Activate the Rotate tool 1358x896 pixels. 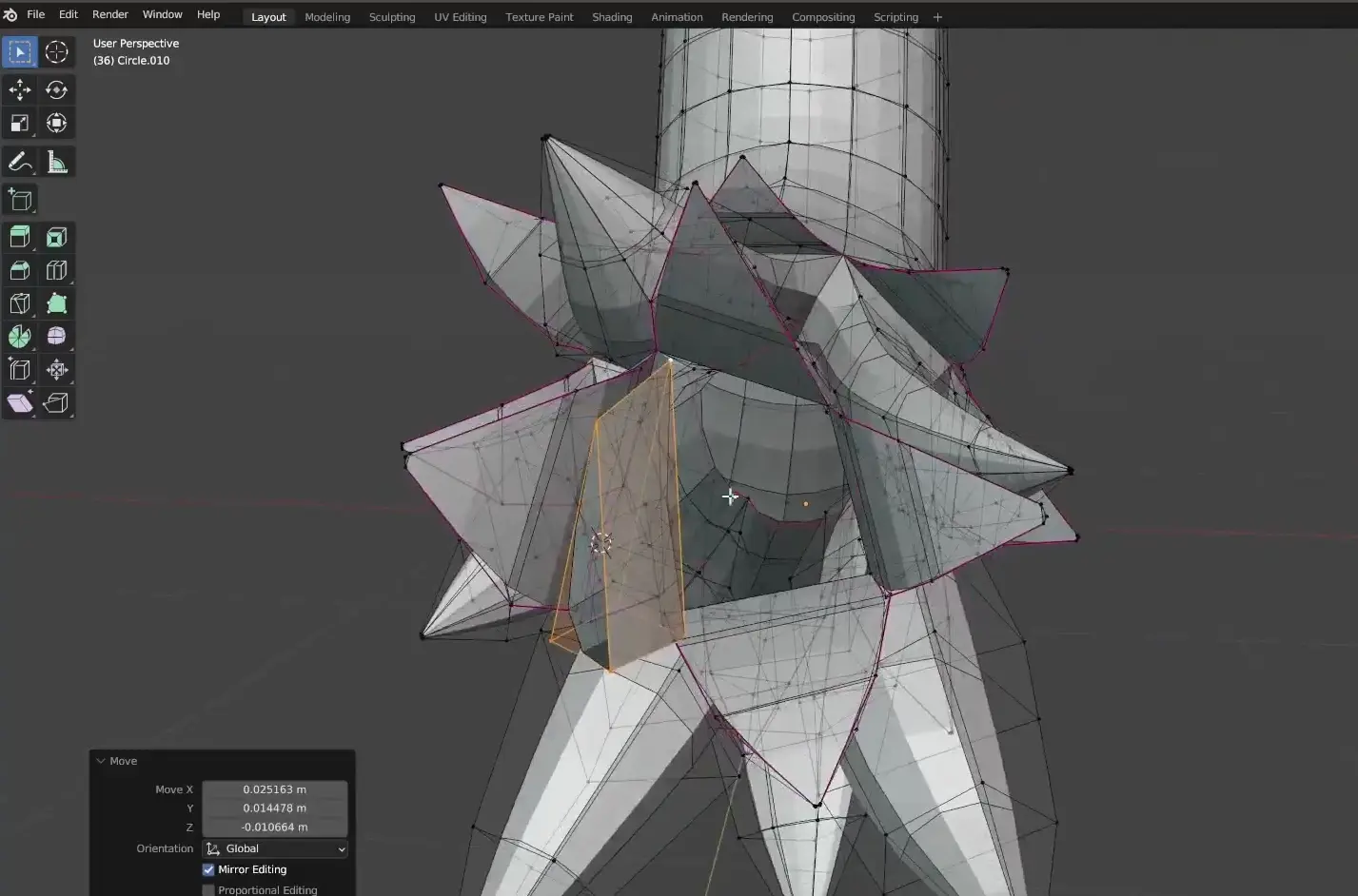coord(56,90)
